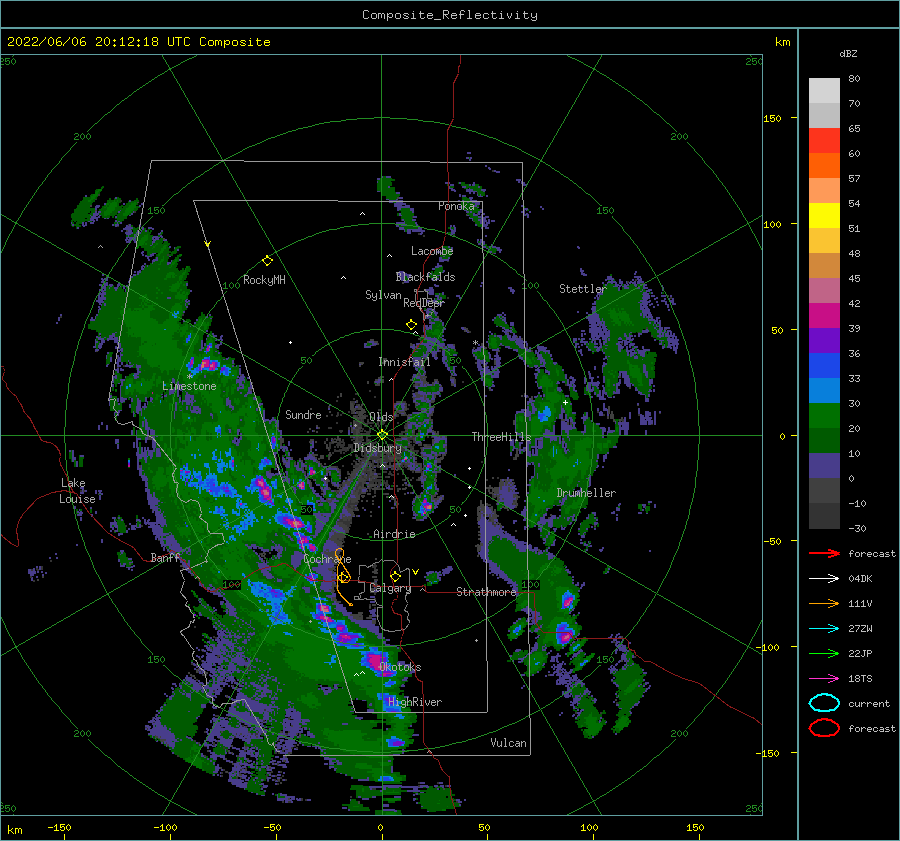Click the red forecast arrow in legend
The image size is (900, 841).
coord(824,553)
